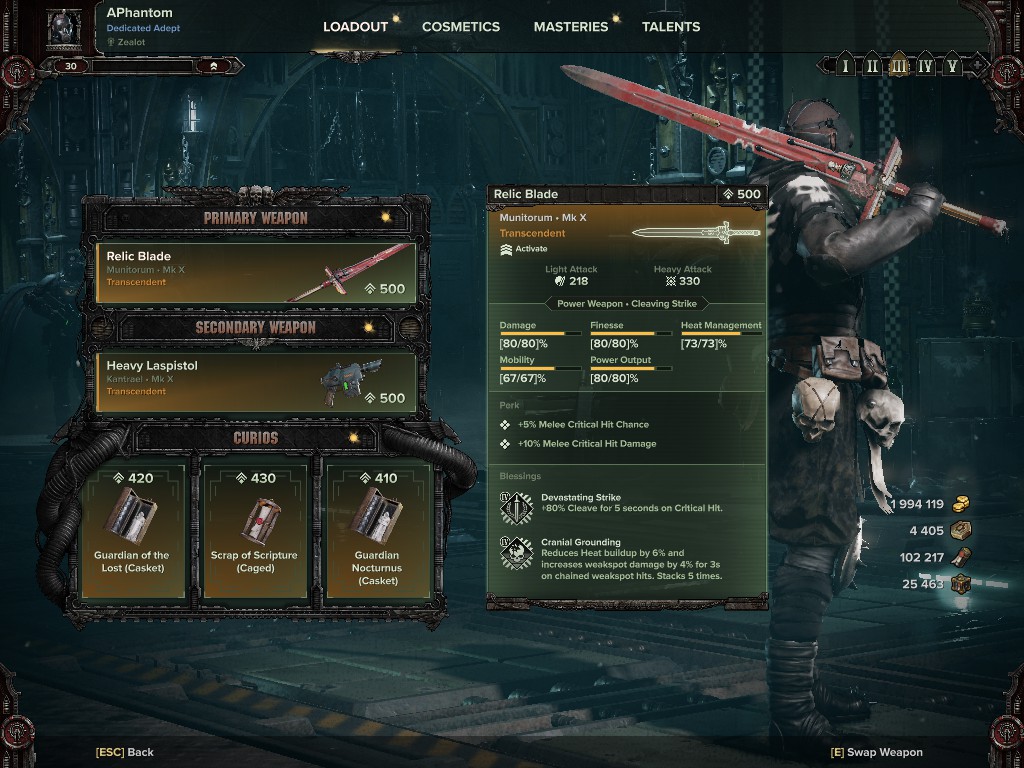Click the Activate special action icon

tap(505, 249)
